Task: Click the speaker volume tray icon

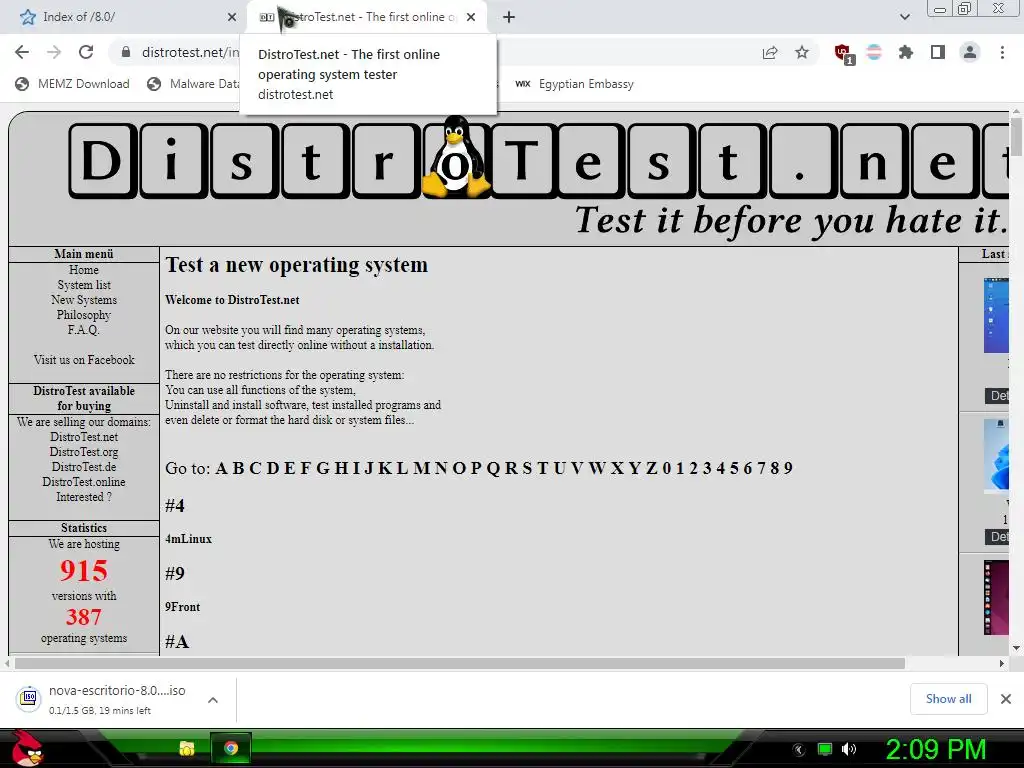Action: point(849,749)
